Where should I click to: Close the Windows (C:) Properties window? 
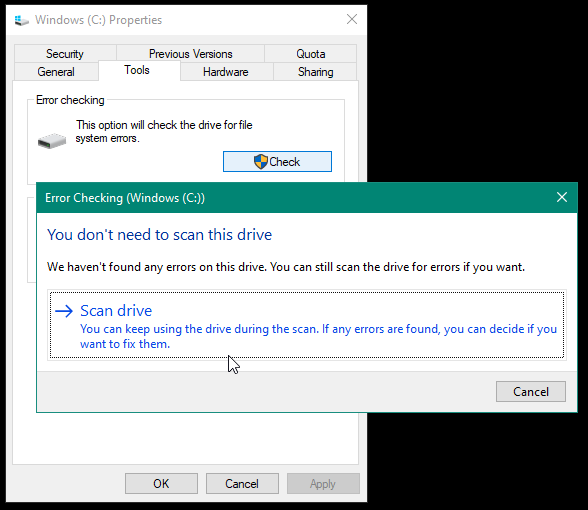[352, 19]
